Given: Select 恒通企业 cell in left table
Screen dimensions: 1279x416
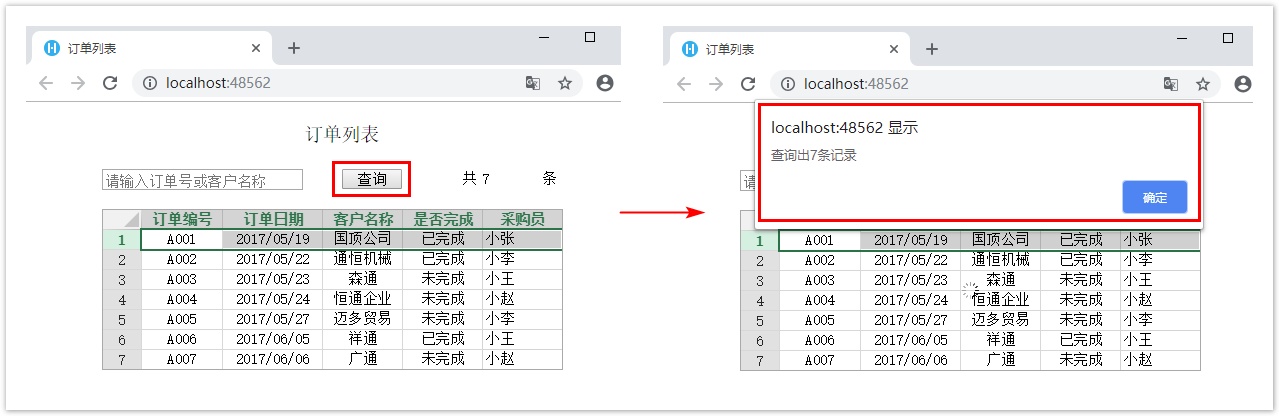Looking at the screenshot, I should click(x=363, y=299).
